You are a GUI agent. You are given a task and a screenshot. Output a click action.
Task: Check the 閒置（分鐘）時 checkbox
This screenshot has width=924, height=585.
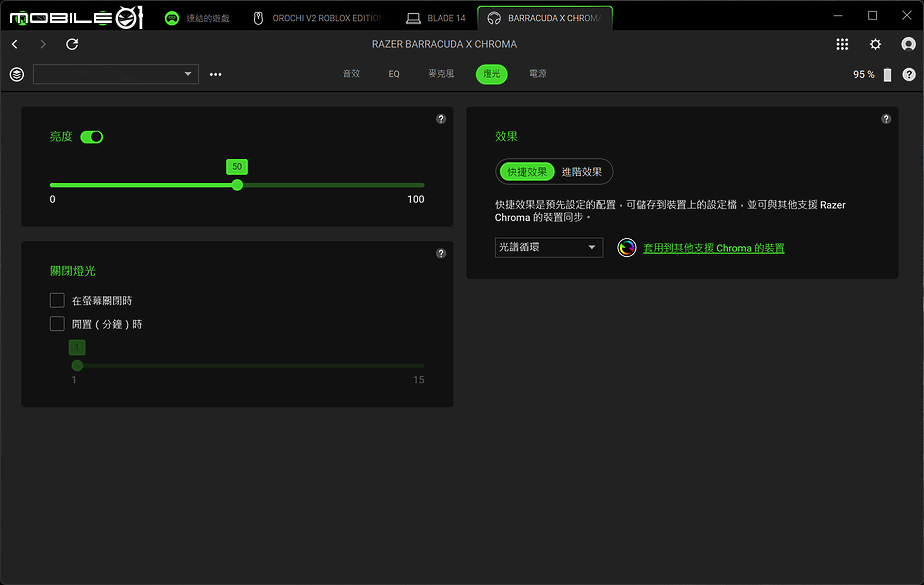pyautogui.click(x=57, y=324)
